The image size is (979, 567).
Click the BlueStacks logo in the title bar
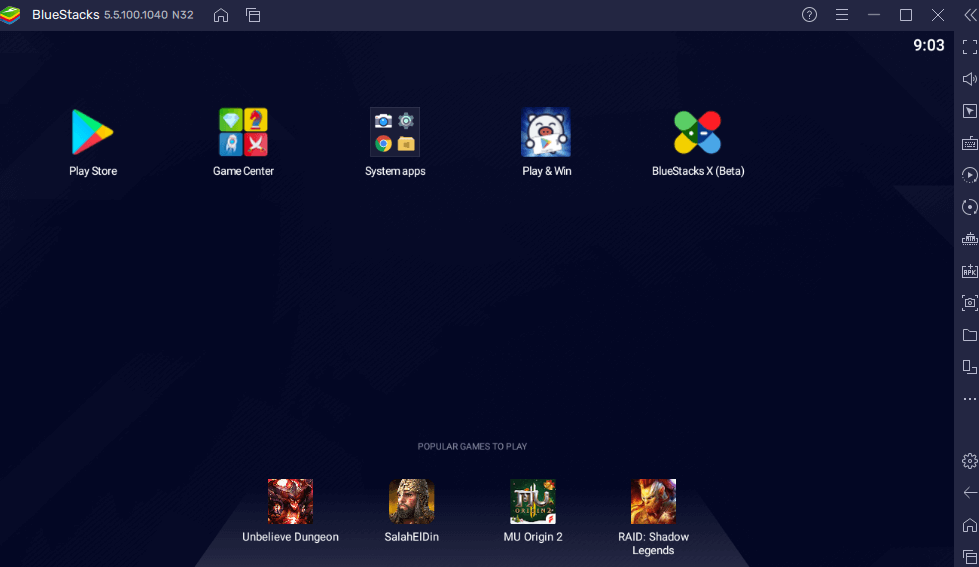click(11, 15)
